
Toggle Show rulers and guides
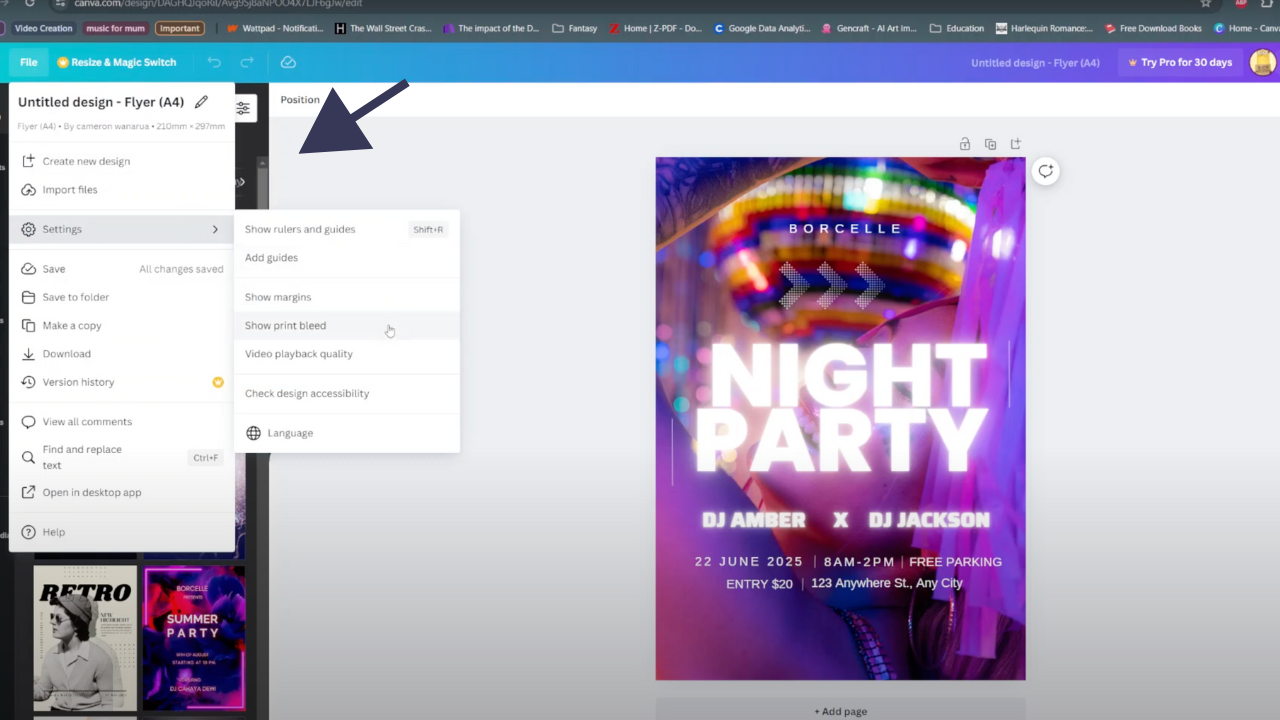pyautogui.click(x=347, y=229)
